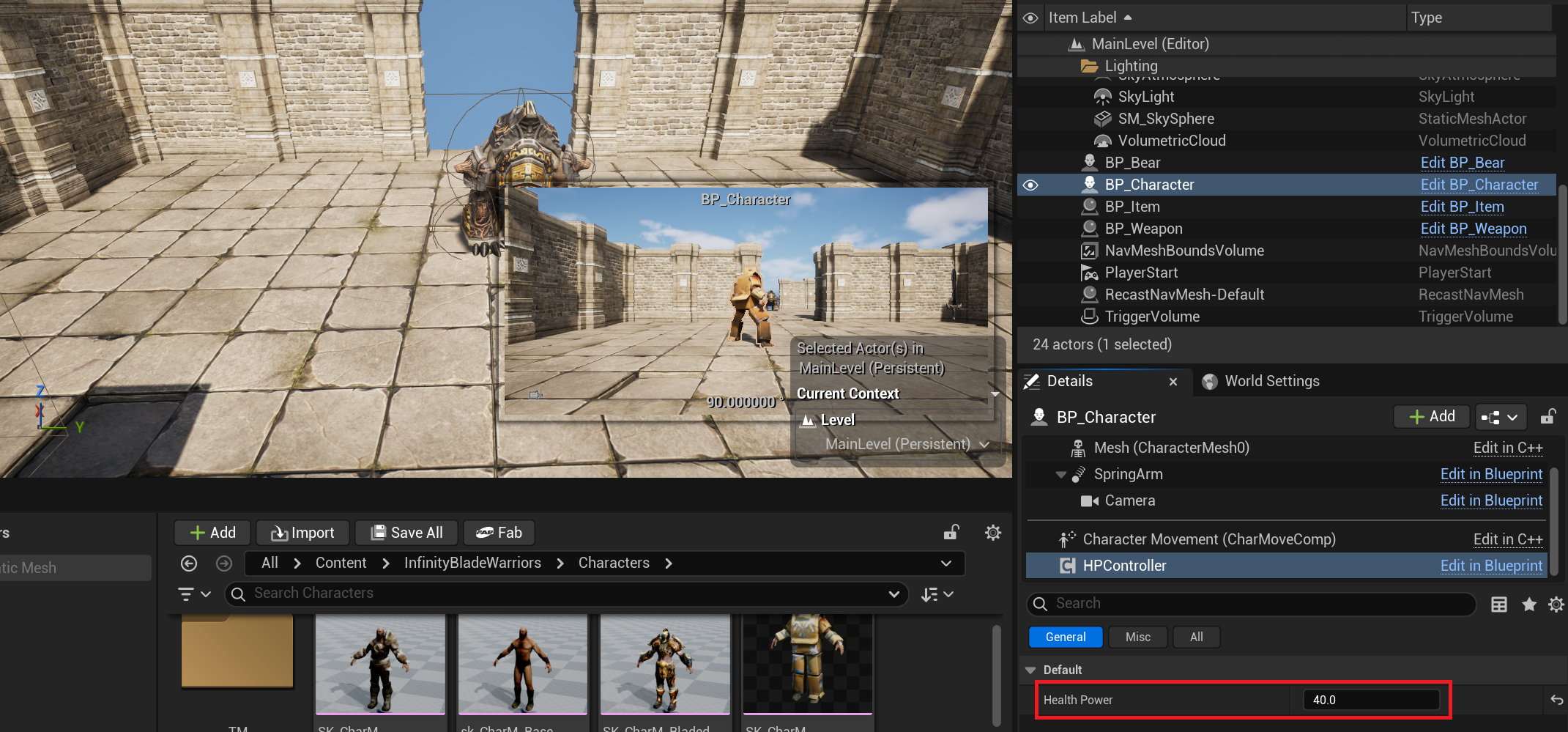Image resolution: width=1568 pixels, height=732 pixels.
Task: Navigate to InfinityBladeWarriors in breadcrumb
Action: tap(472, 563)
